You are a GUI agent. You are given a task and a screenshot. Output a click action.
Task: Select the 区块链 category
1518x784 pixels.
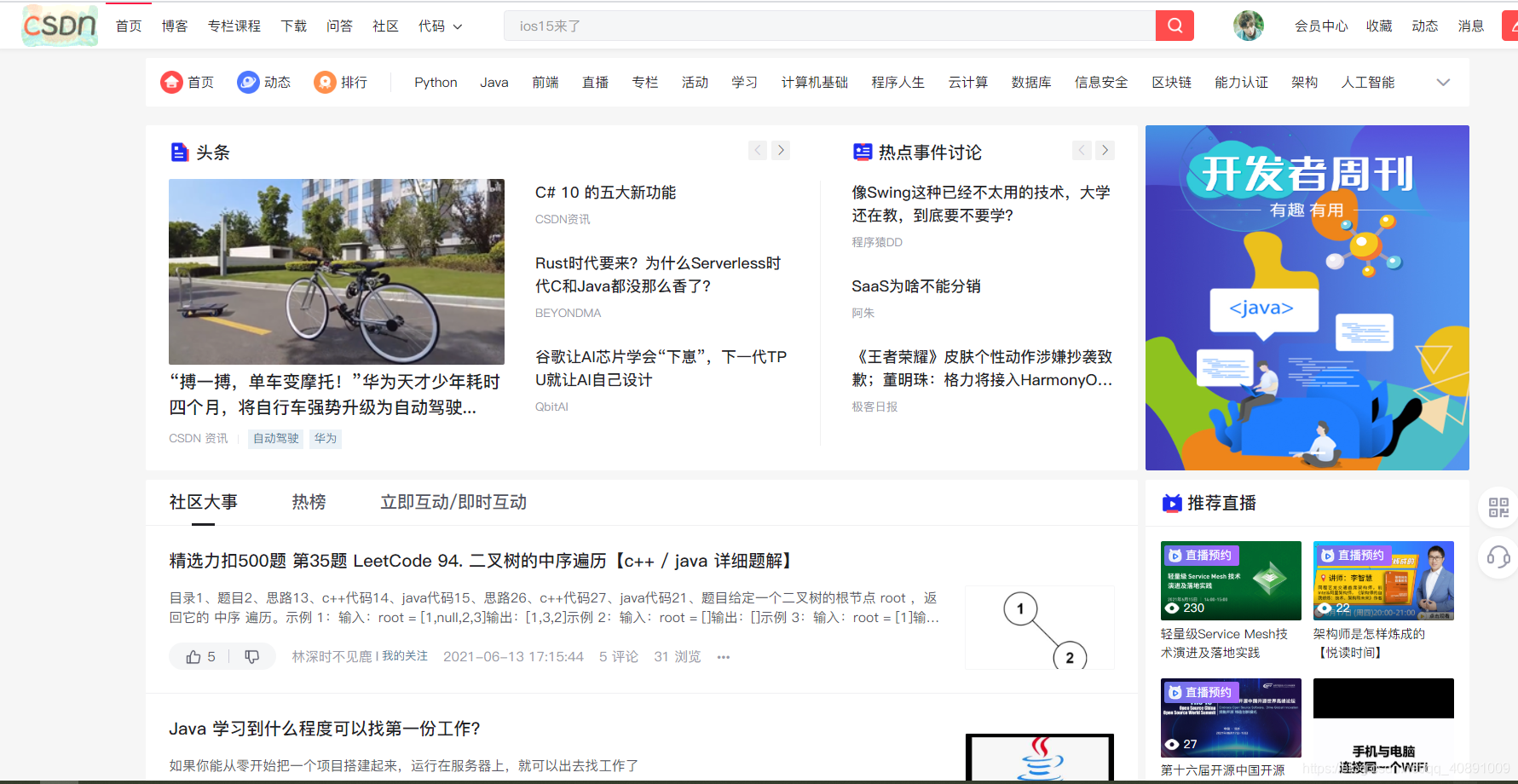point(1172,83)
